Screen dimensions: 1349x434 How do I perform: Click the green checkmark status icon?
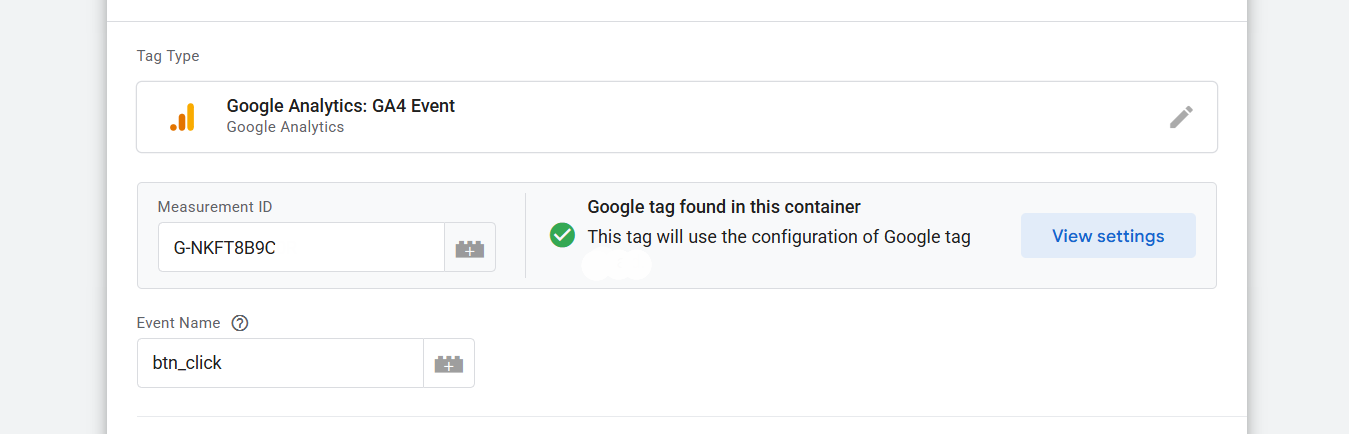(563, 236)
